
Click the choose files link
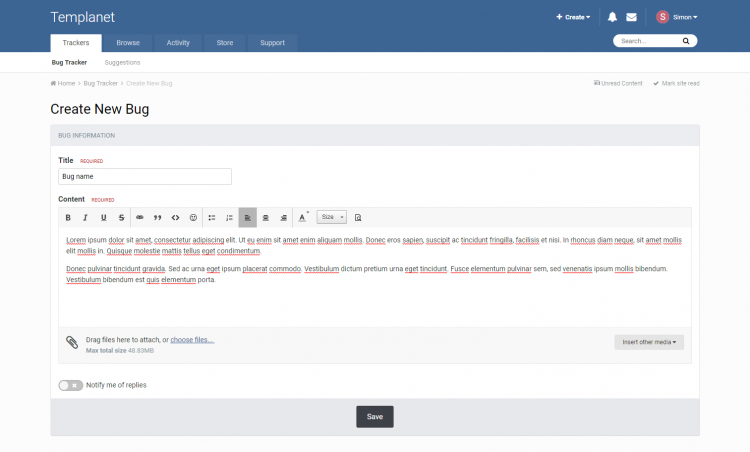coord(192,340)
